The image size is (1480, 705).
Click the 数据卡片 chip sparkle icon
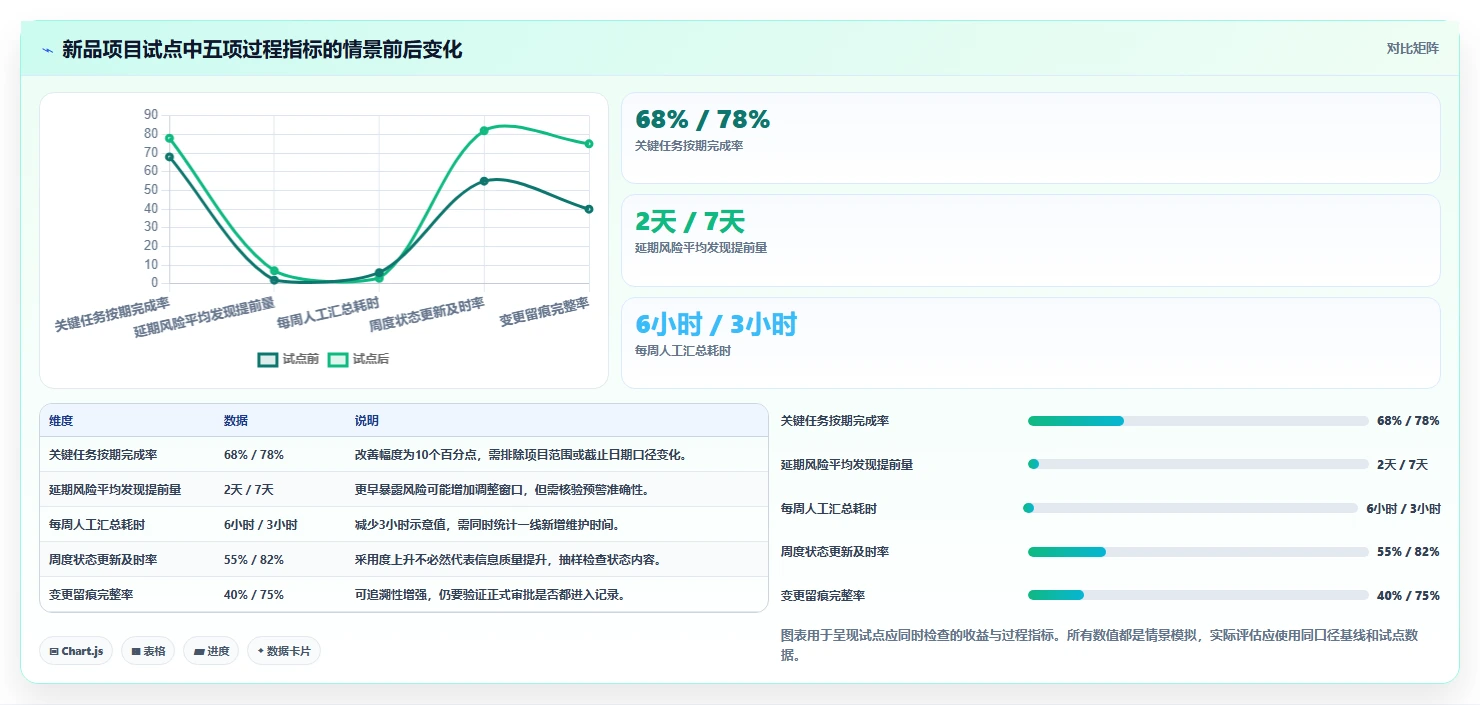(260, 651)
